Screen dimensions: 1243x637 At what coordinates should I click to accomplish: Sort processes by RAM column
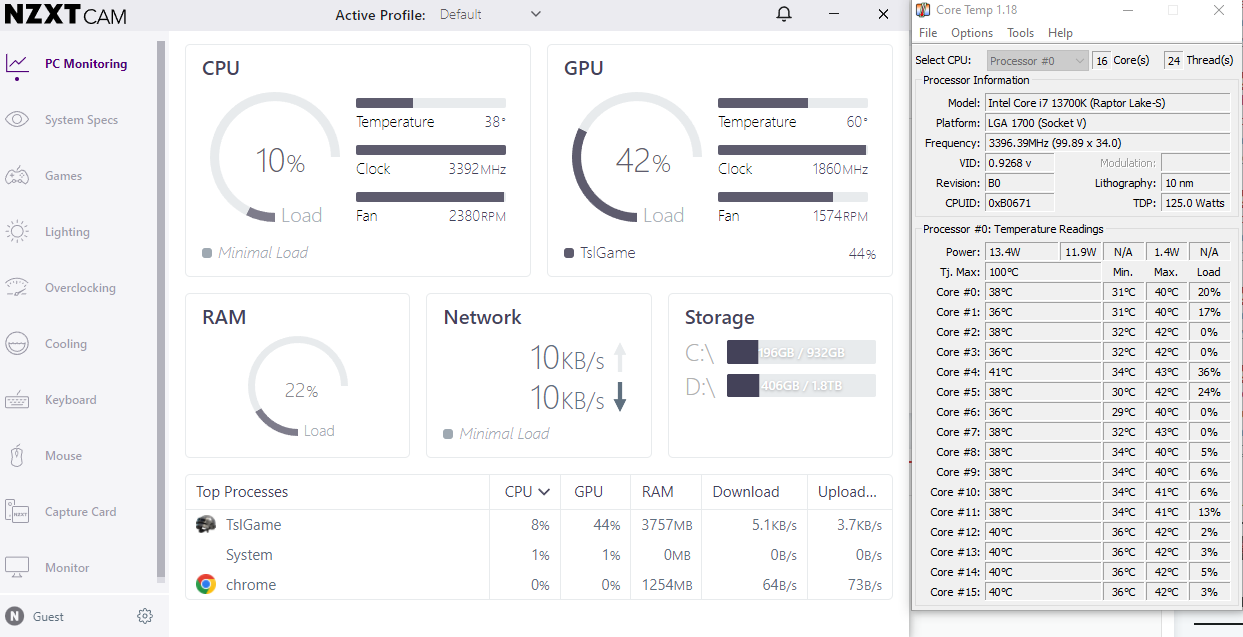[x=658, y=492]
